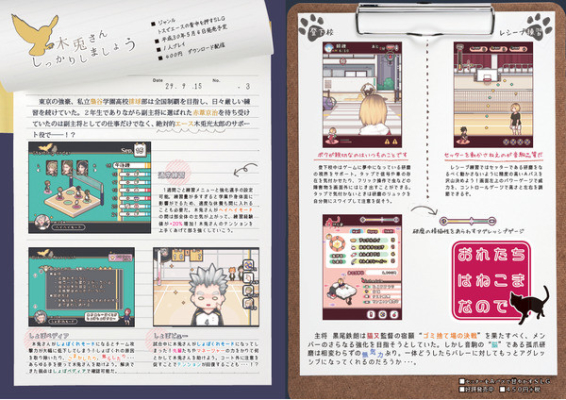Tick the checkbox beside 好評発売中
The image size is (566, 400).
click(x=462, y=390)
